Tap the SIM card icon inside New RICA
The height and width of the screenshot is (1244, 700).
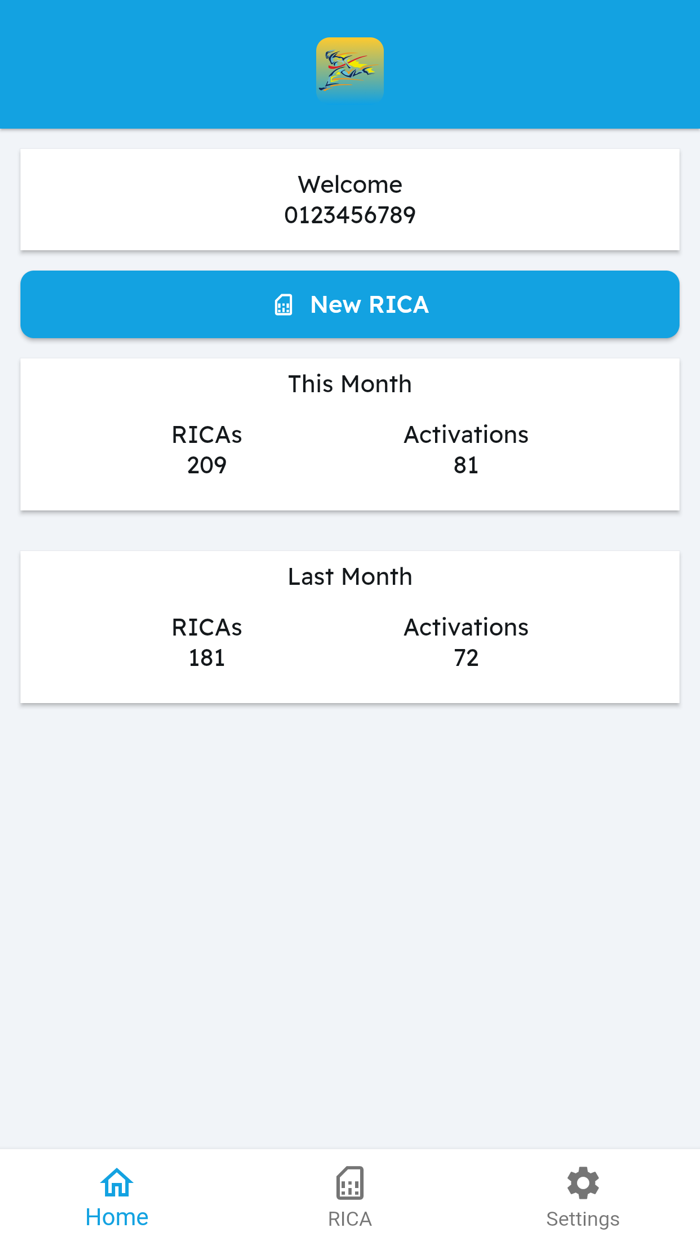coord(286,304)
